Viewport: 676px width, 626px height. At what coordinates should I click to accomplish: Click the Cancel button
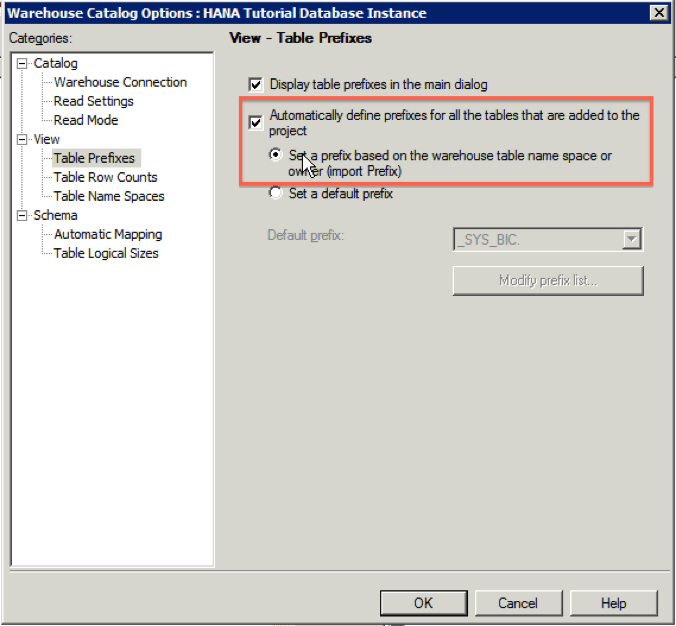518,603
